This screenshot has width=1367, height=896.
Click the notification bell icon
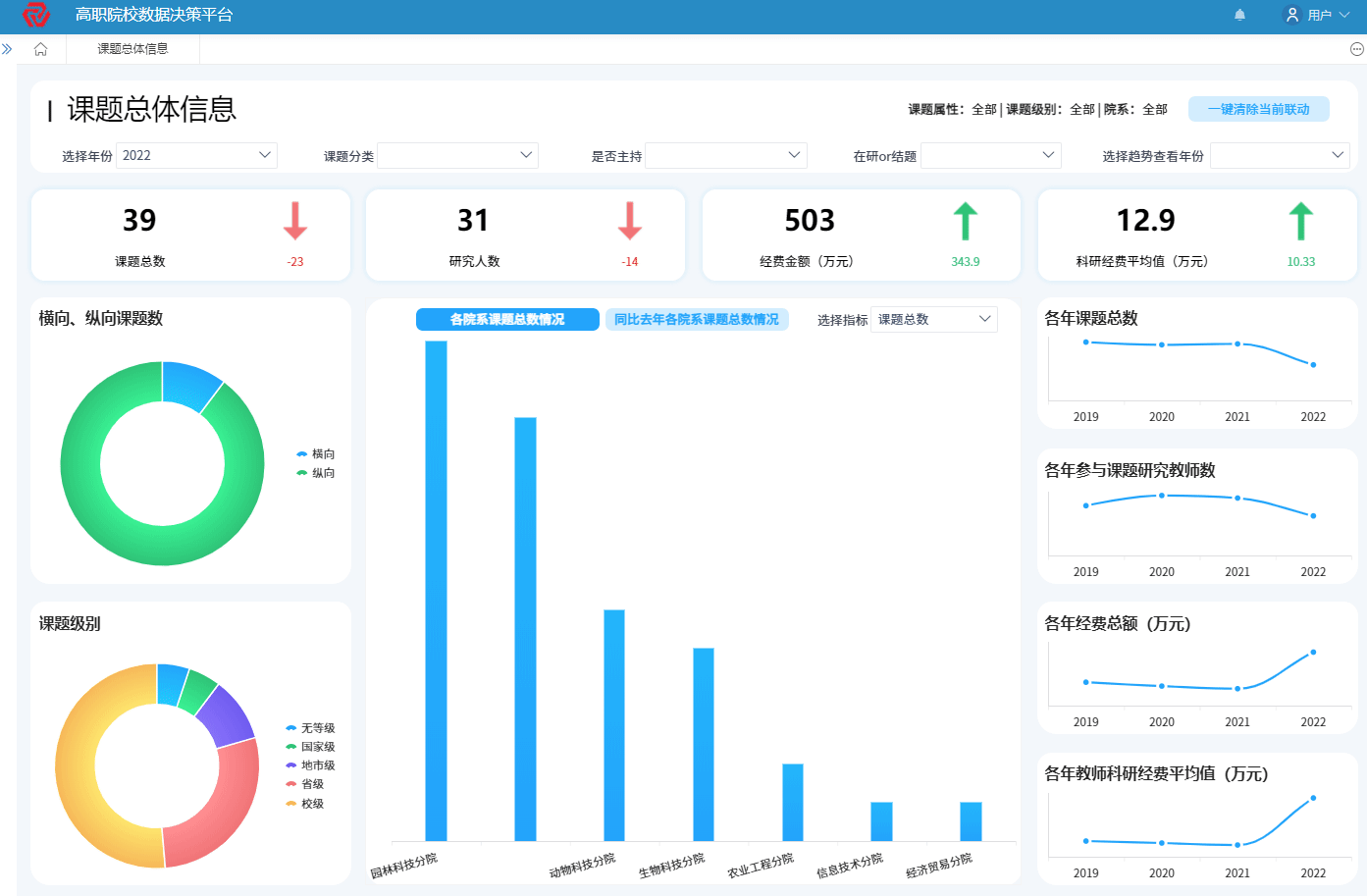[x=1239, y=15]
